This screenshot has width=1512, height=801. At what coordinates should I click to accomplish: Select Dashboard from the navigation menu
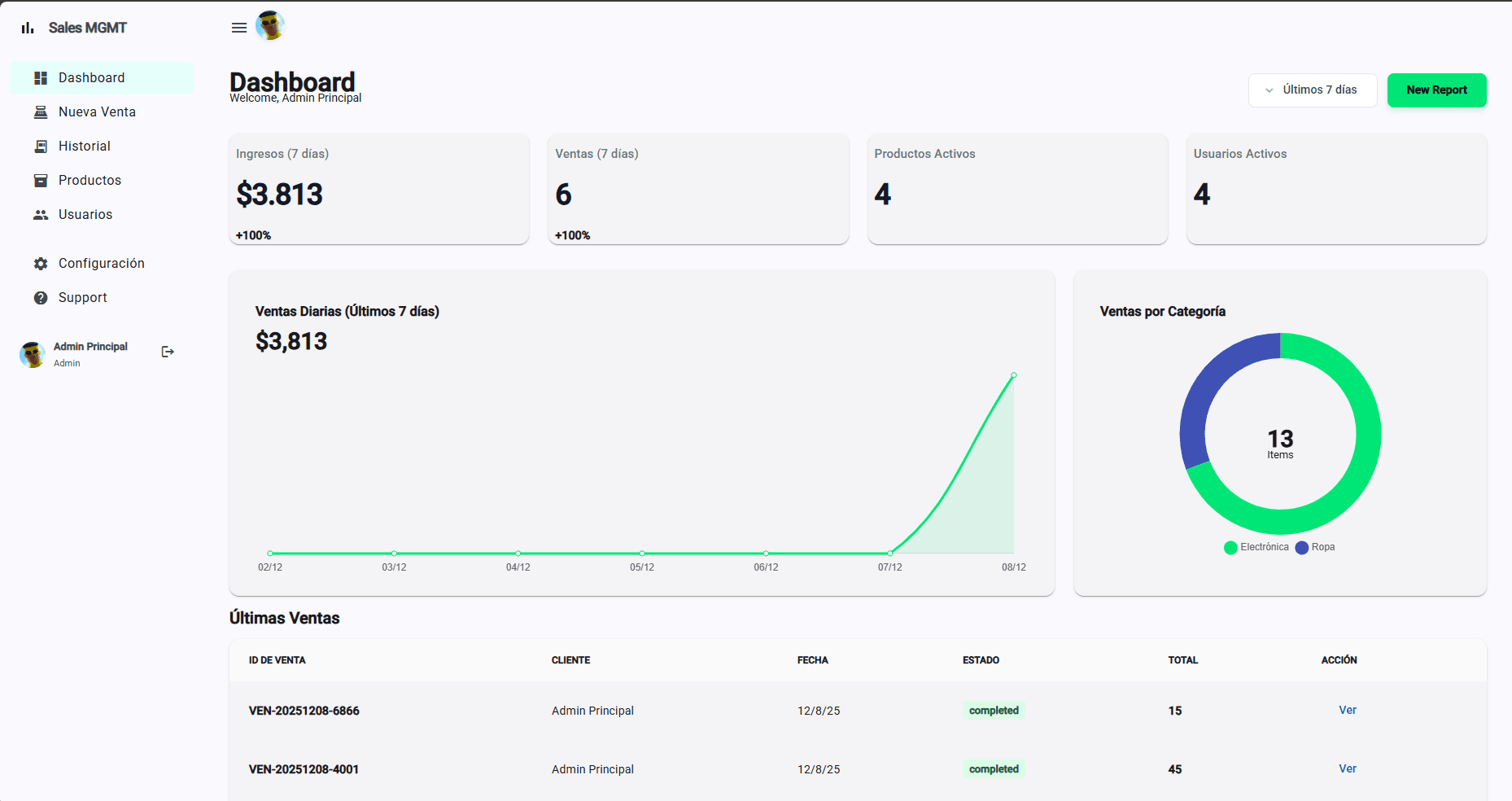pyautogui.click(x=91, y=77)
